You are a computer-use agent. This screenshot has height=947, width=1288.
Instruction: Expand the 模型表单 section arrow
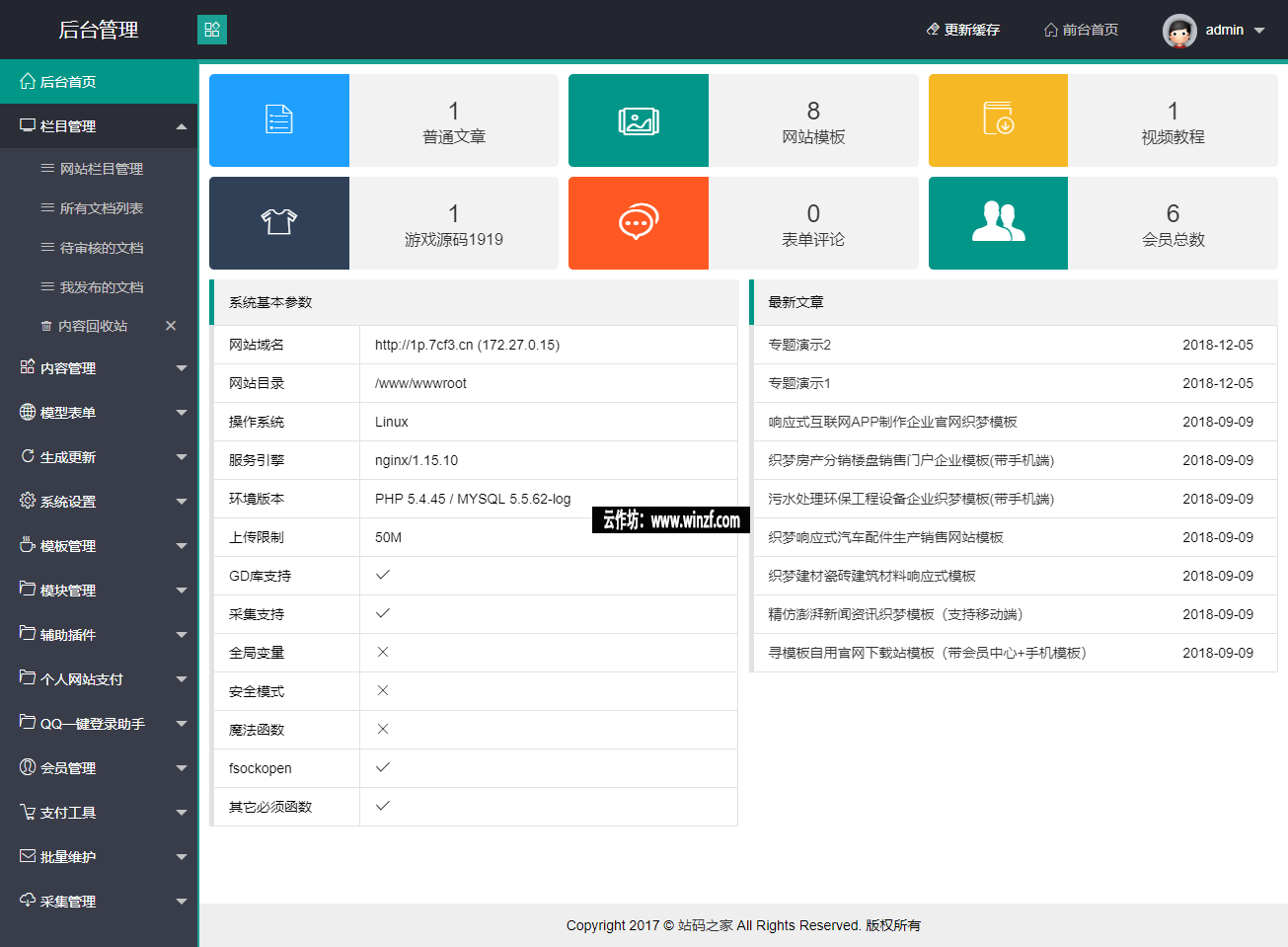click(x=182, y=413)
